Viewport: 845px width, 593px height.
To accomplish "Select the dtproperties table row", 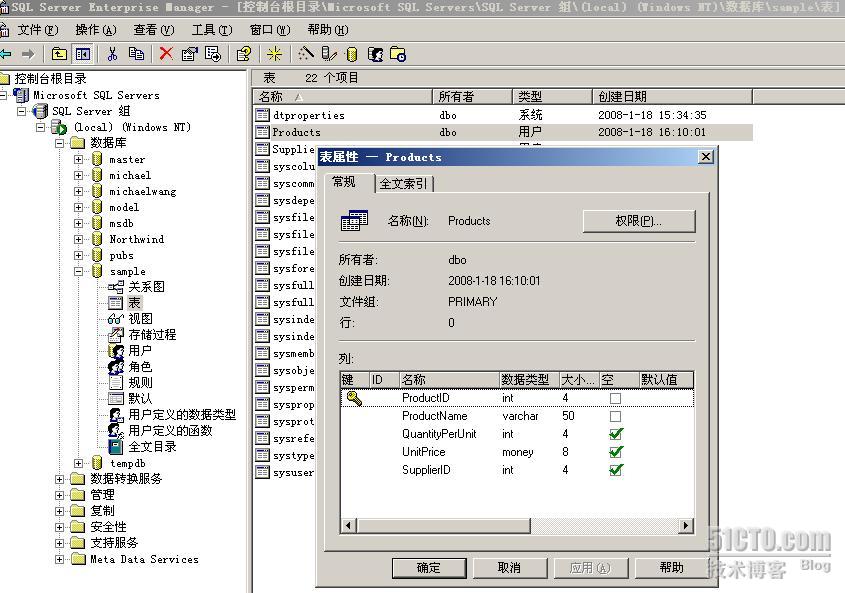I will [x=503, y=115].
